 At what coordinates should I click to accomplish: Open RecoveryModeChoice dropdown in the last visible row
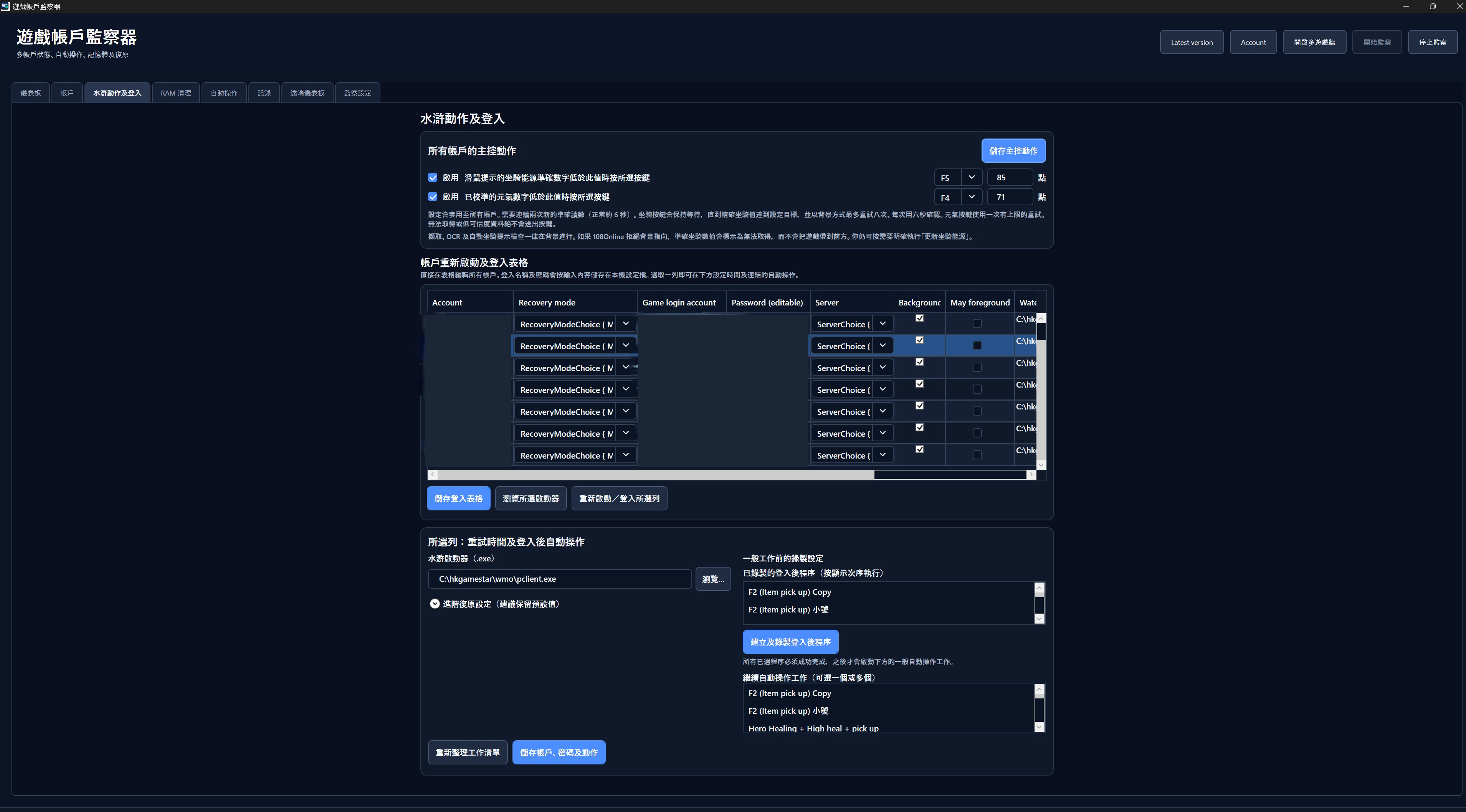coord(625,455)
